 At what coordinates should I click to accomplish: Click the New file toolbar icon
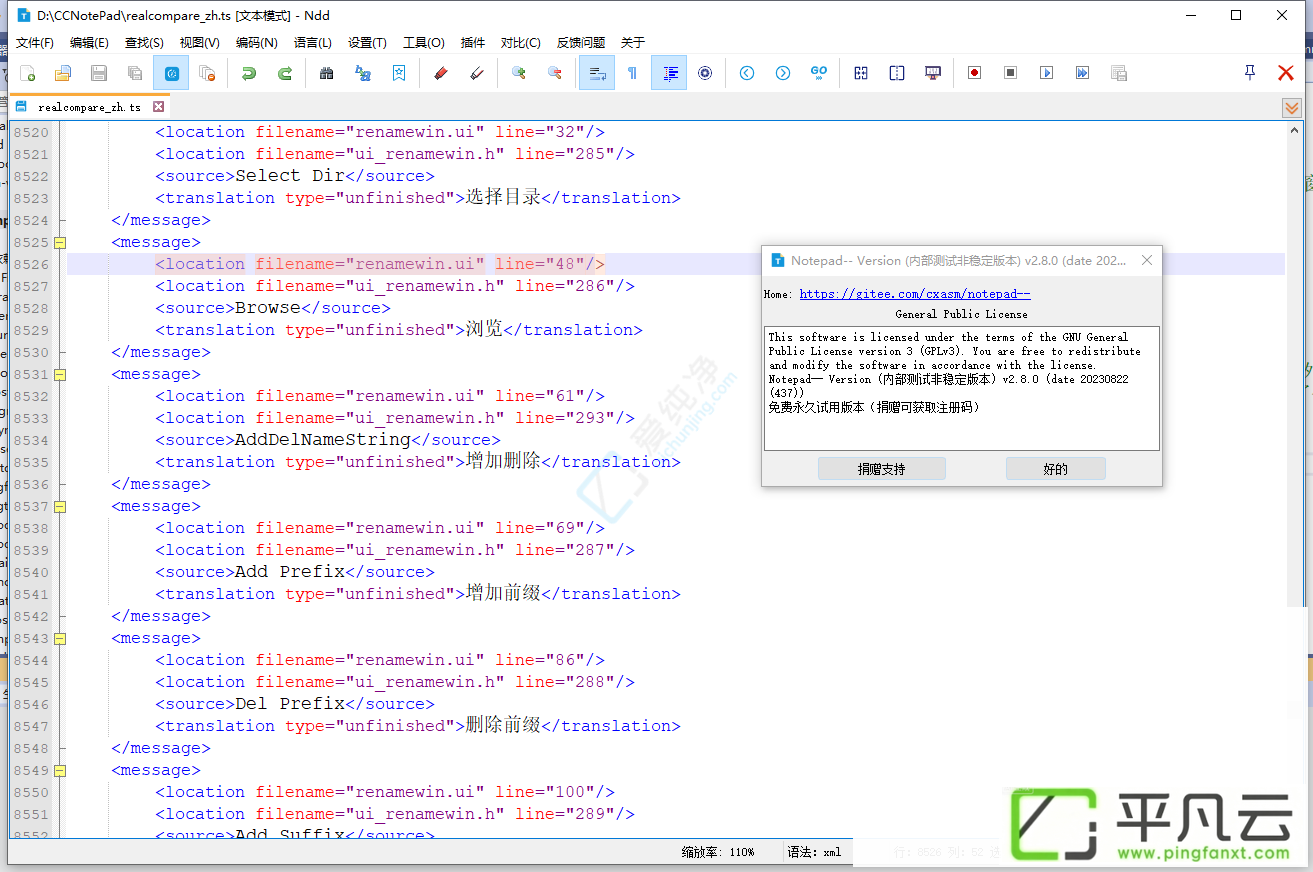point(27,73)
